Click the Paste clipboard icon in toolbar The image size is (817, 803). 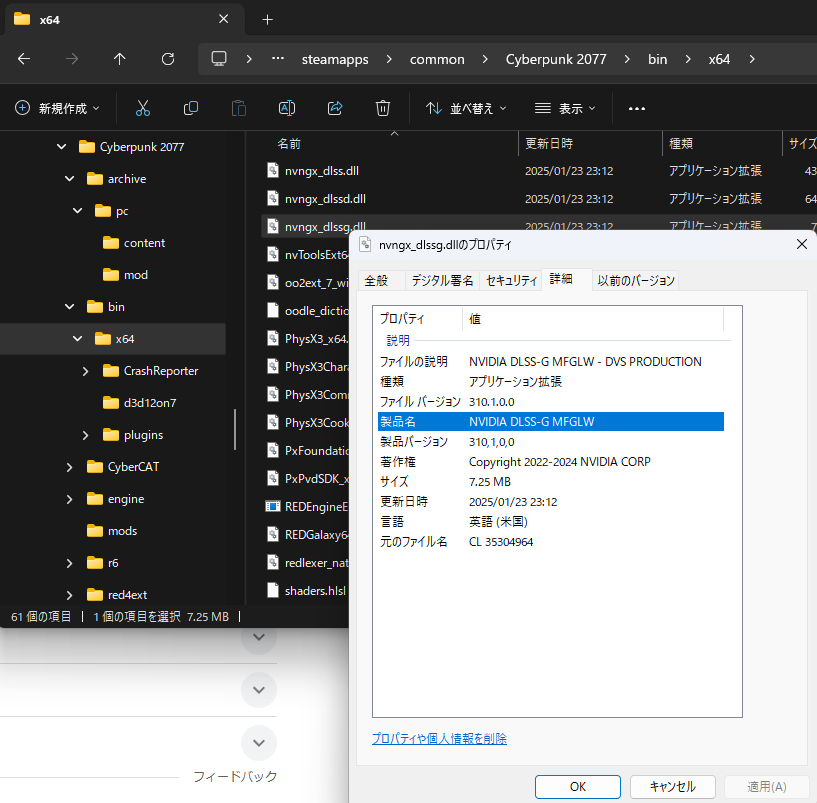click(x=239, y=108)
